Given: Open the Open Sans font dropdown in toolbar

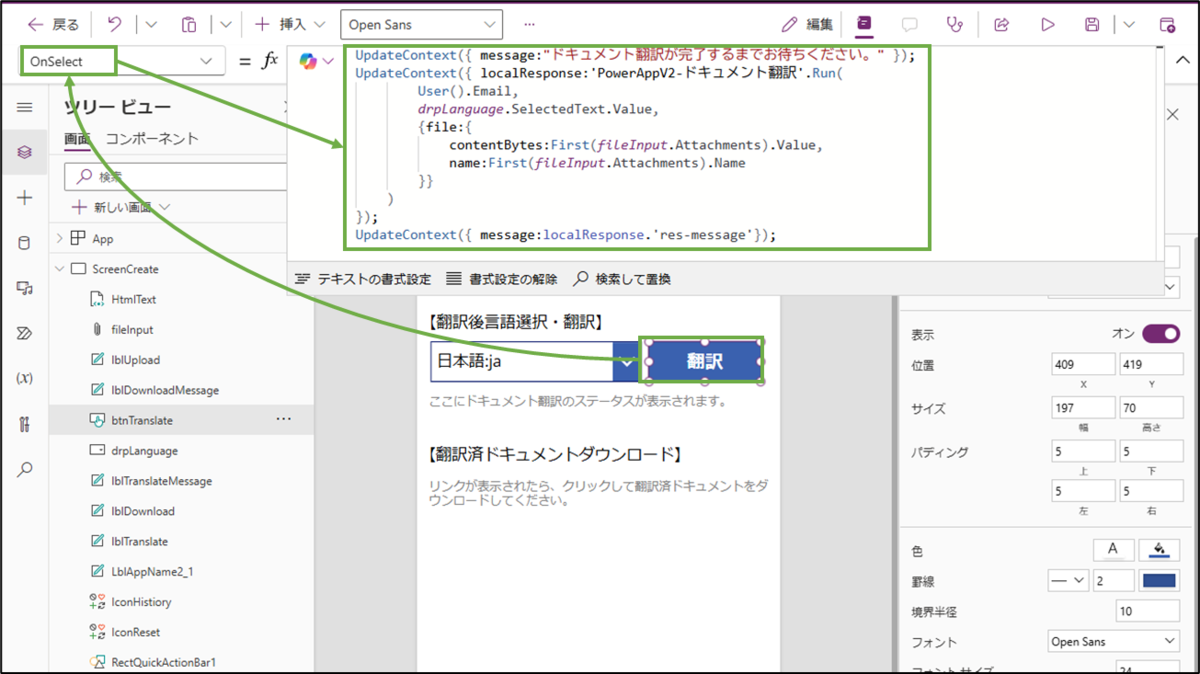Looking at the screenshot, I should tap(421, 24).
